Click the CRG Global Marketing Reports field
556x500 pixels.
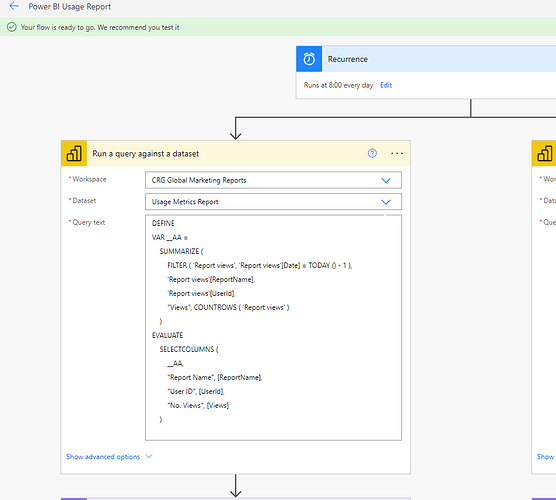coord(273,180)
